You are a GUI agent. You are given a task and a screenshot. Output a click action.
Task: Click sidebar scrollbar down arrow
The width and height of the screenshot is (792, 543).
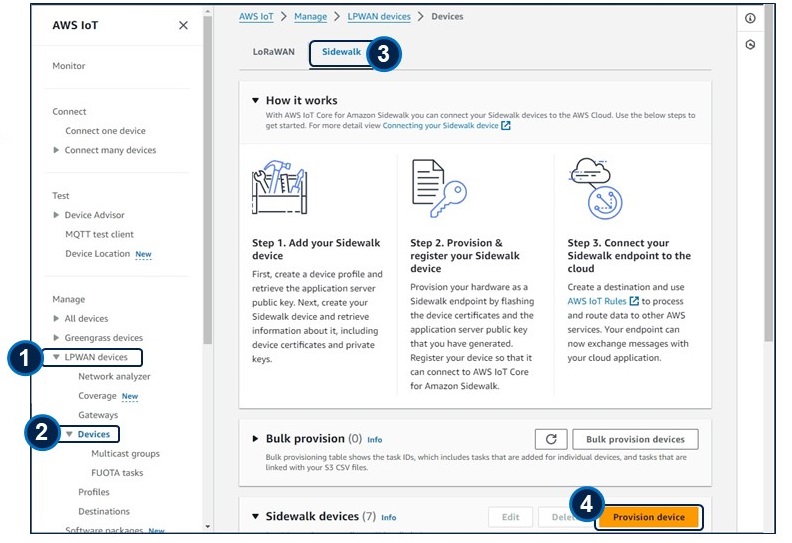click(x=208, y=527)
